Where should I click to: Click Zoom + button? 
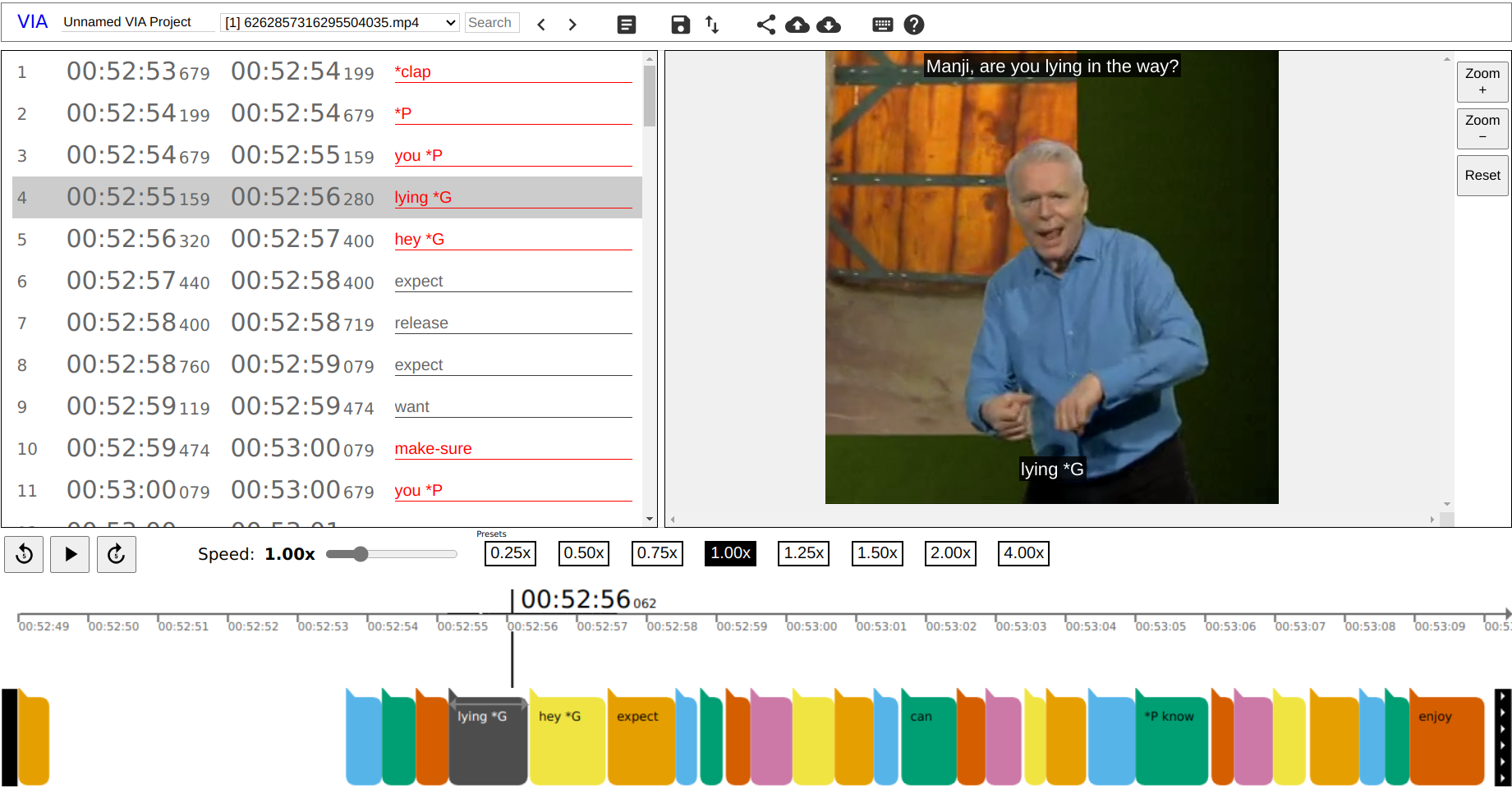click(x=1482, y=81)
